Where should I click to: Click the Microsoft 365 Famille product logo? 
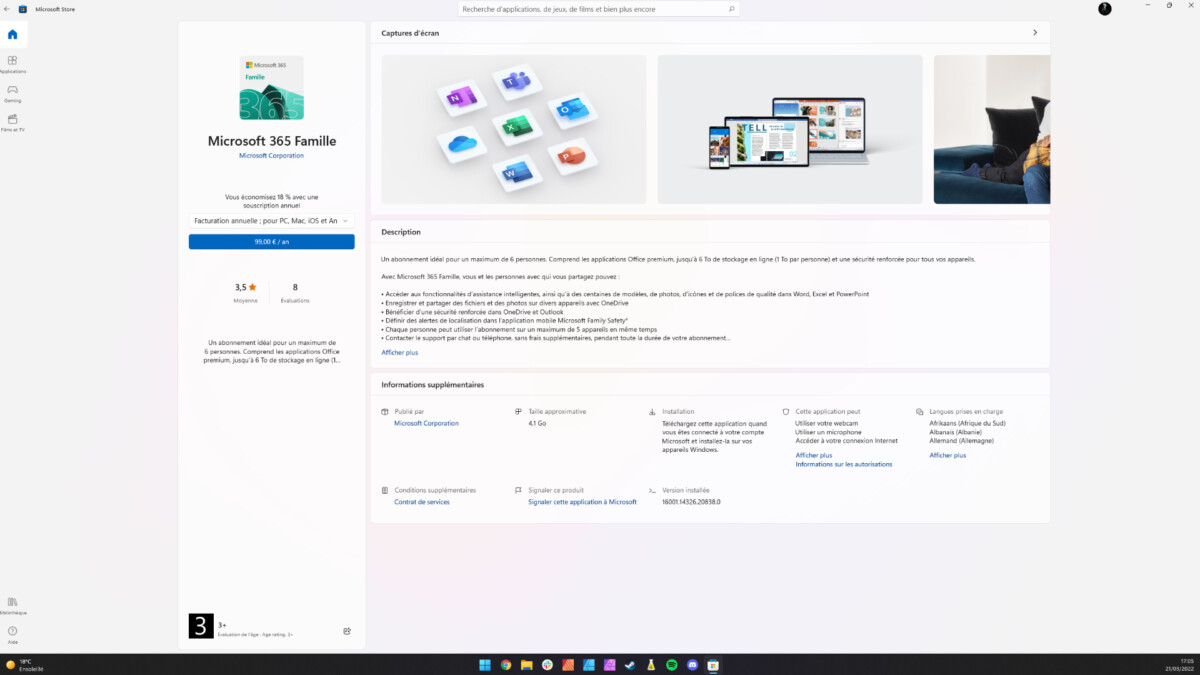(271, 88)
